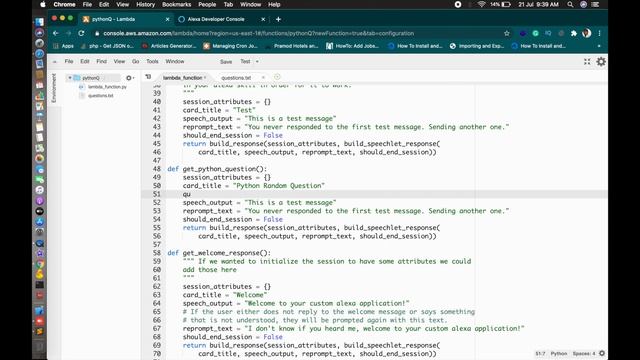Open the Articles Generator bookmark

169,46
